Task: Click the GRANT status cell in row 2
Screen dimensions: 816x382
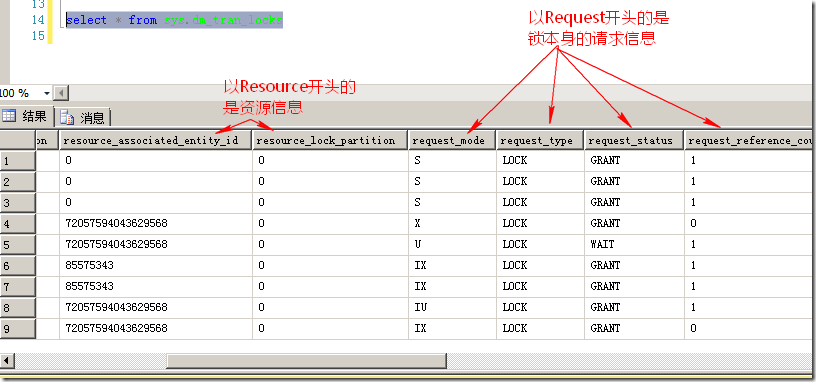Action: point(634,182)
